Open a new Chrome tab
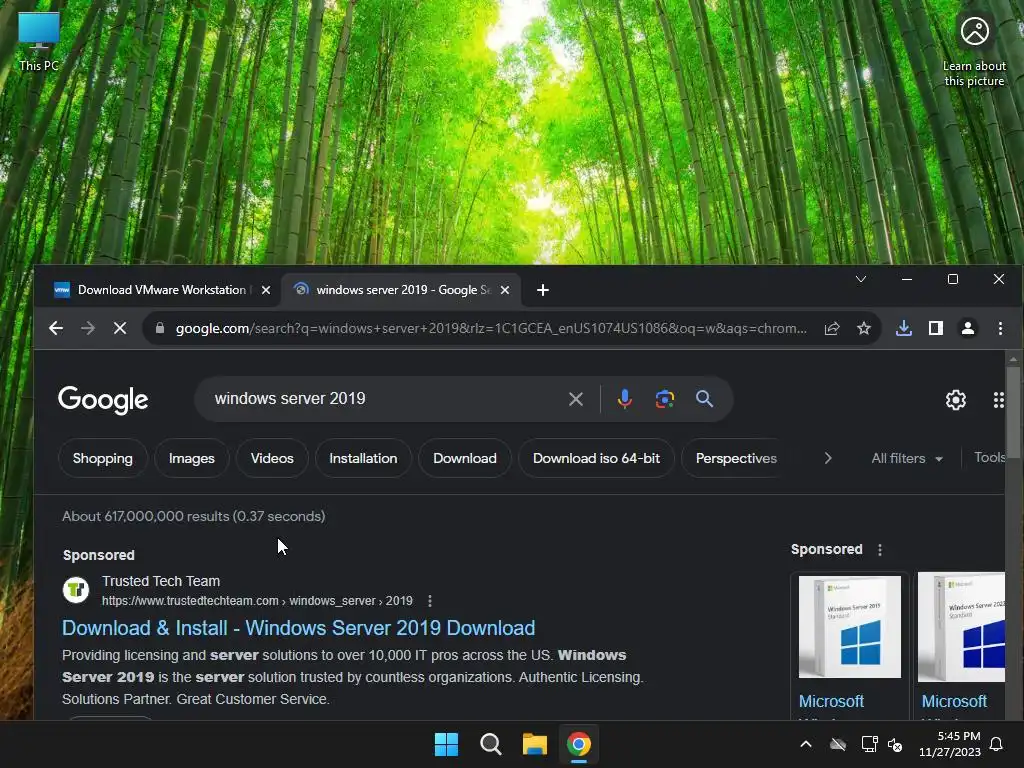Image resolution: width=1024 pixels, height=768 pixels. (x=543, y=290)
